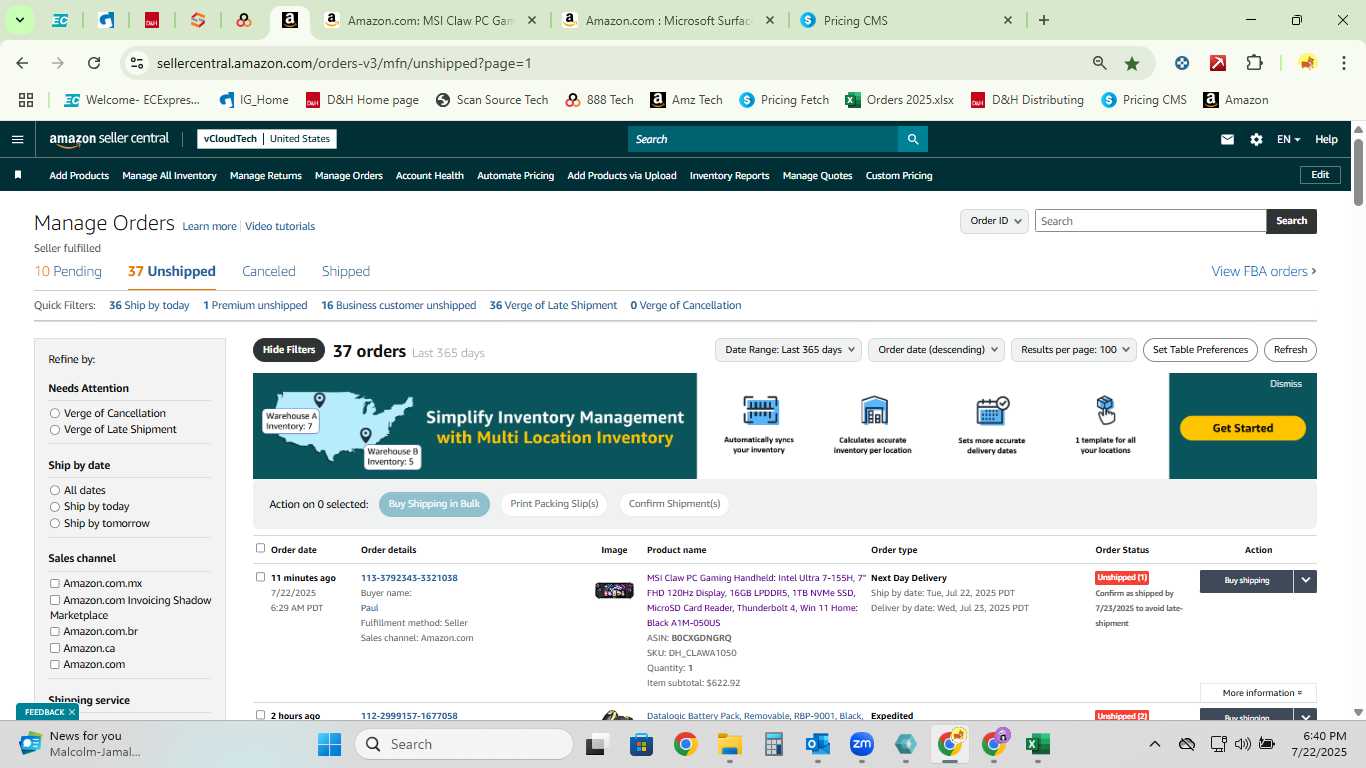
Task: Reload the page with the browser refresh icon
Action: pyautogui.click(x=94, y=63)
